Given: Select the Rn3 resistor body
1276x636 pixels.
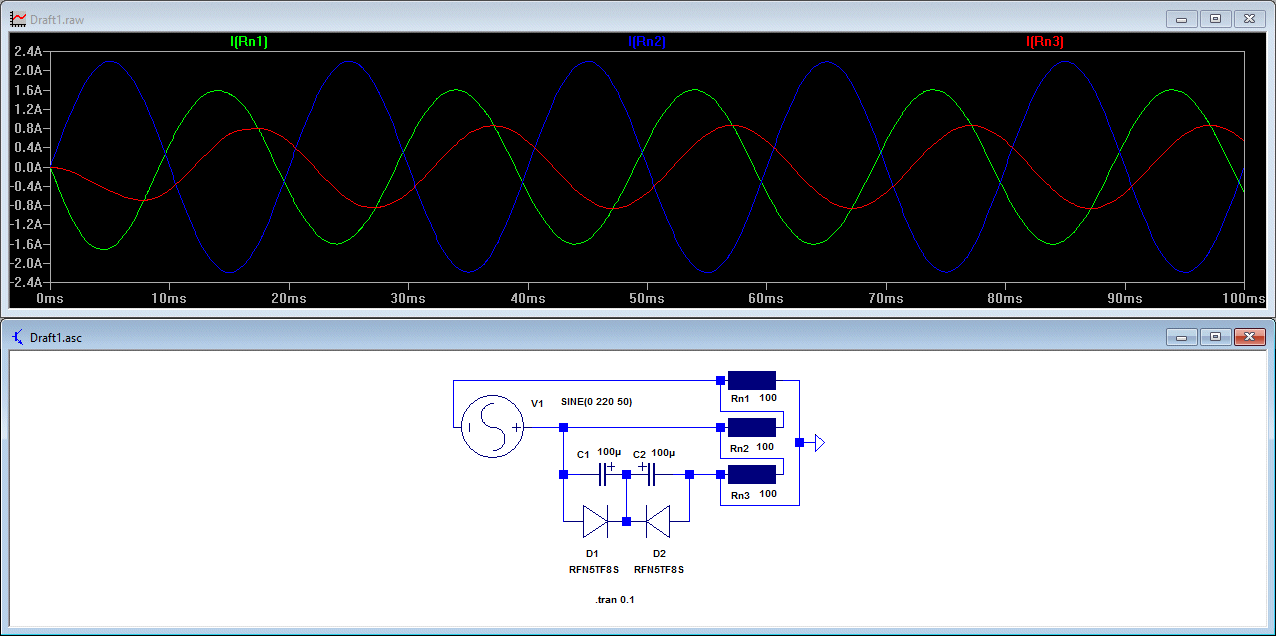Looking at the screenshot, I should tap(751, 474).
